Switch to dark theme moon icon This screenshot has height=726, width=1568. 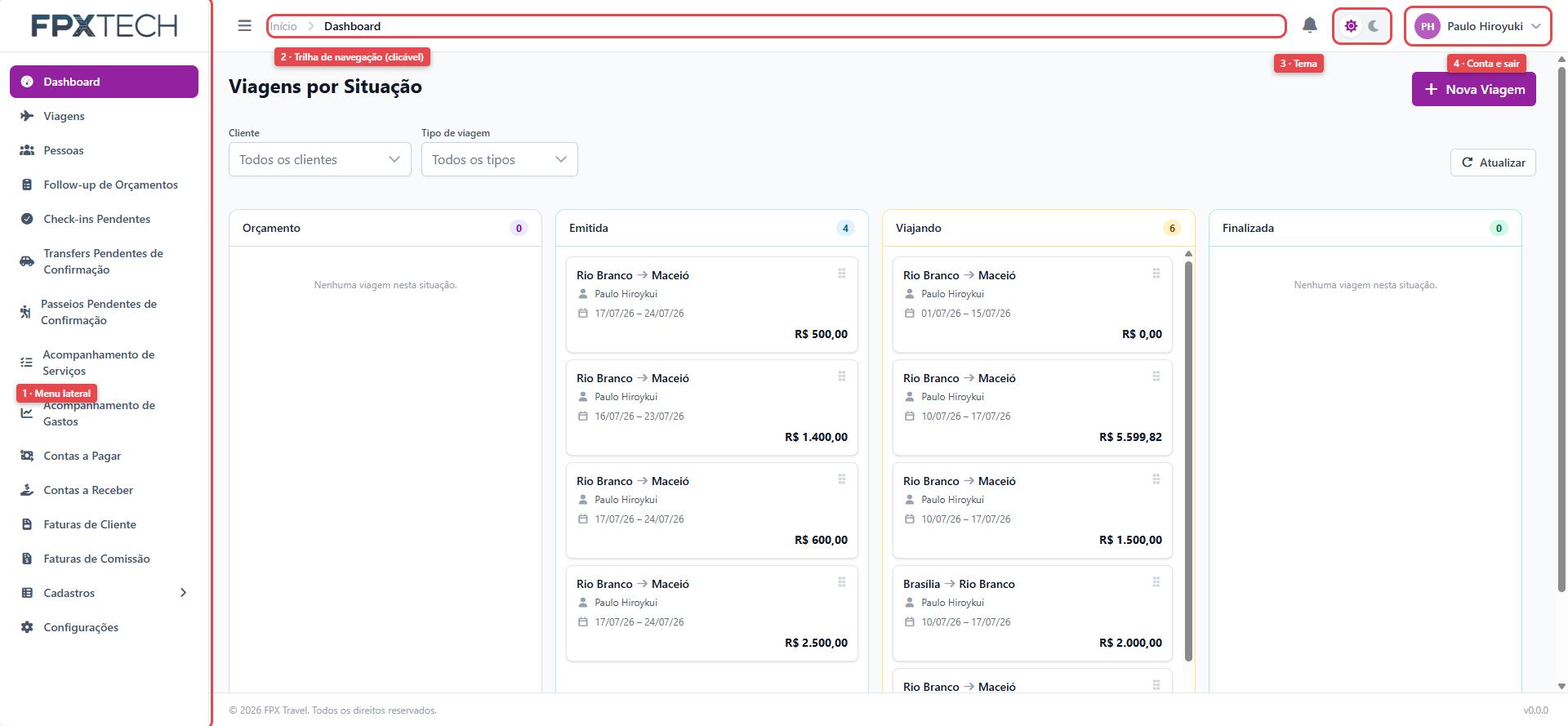coord(1374,26)
